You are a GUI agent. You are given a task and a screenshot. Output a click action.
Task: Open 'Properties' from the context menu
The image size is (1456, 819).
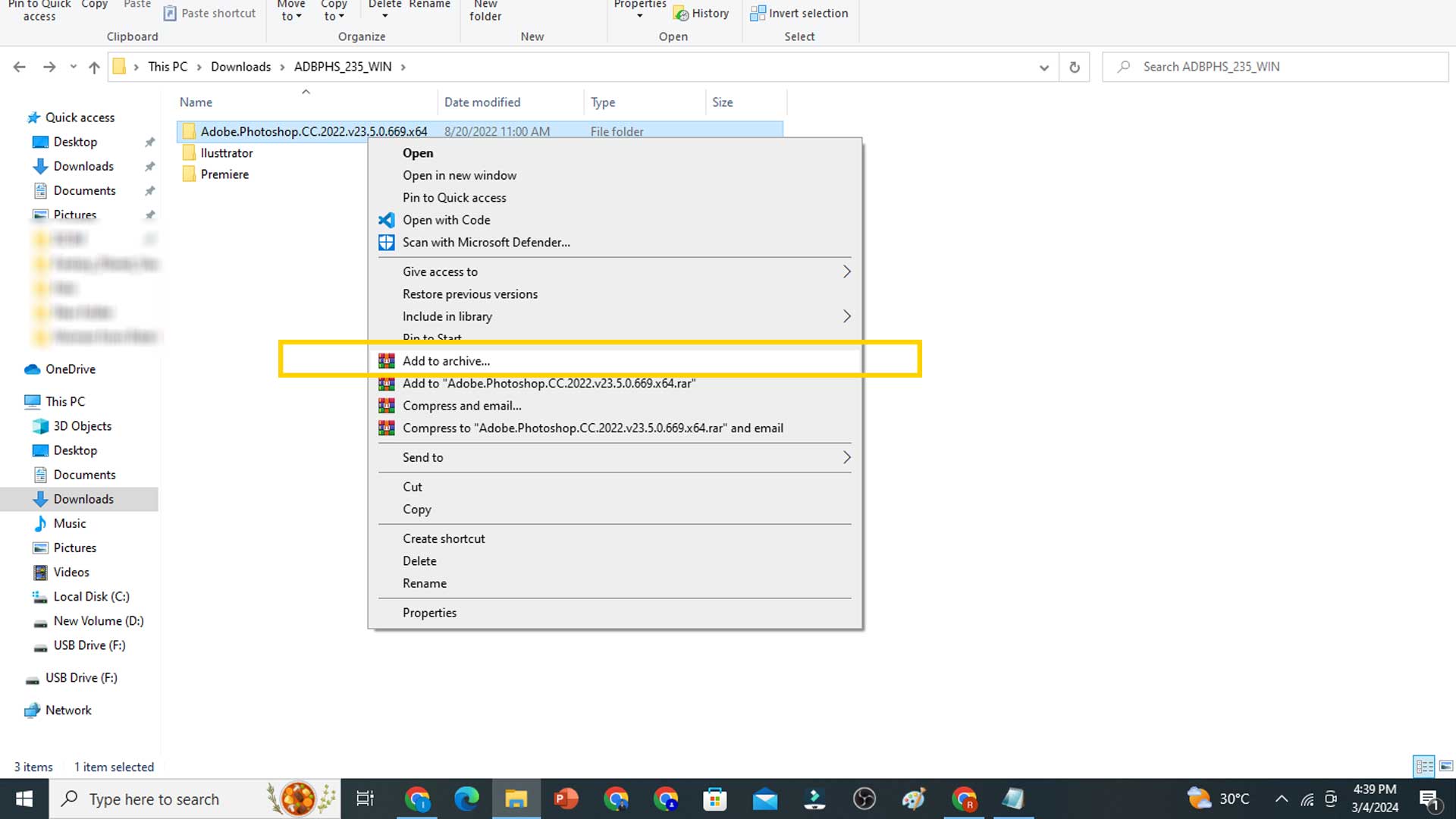click(429, 613)
